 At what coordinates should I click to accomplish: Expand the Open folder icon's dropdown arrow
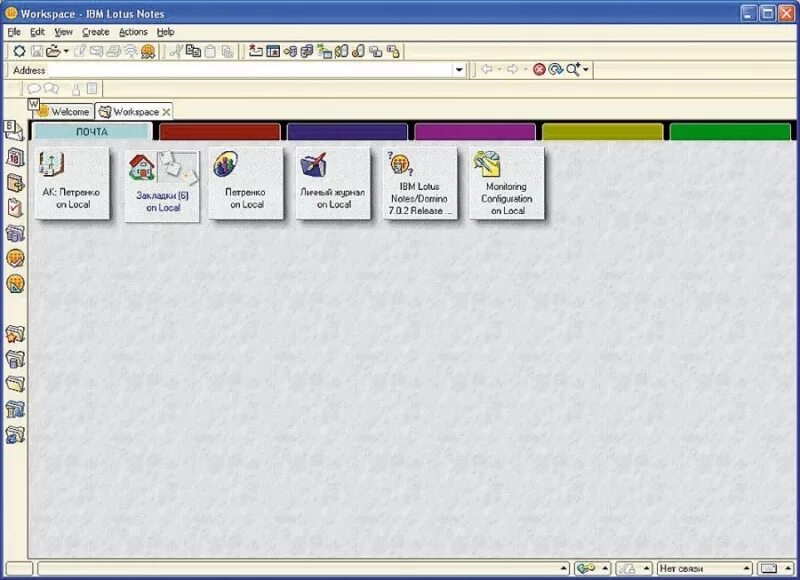[66, 52]
